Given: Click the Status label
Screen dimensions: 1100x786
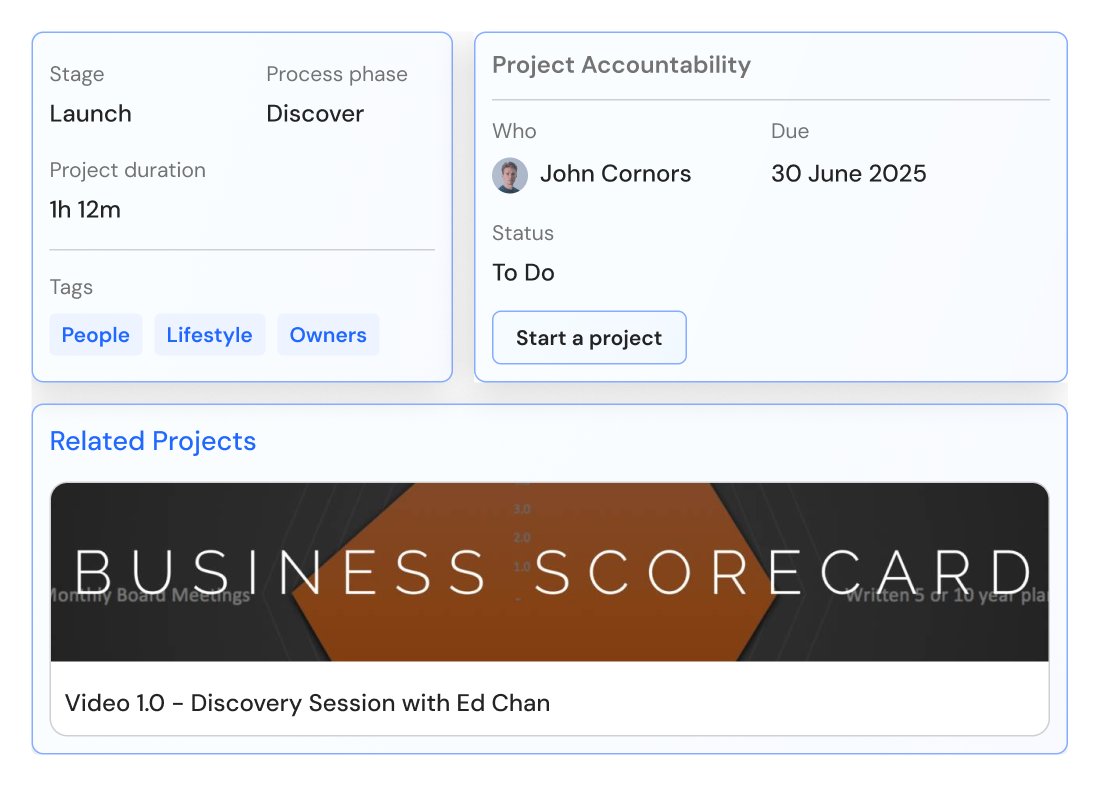Looking at the screenshot, I should point(523,233).
